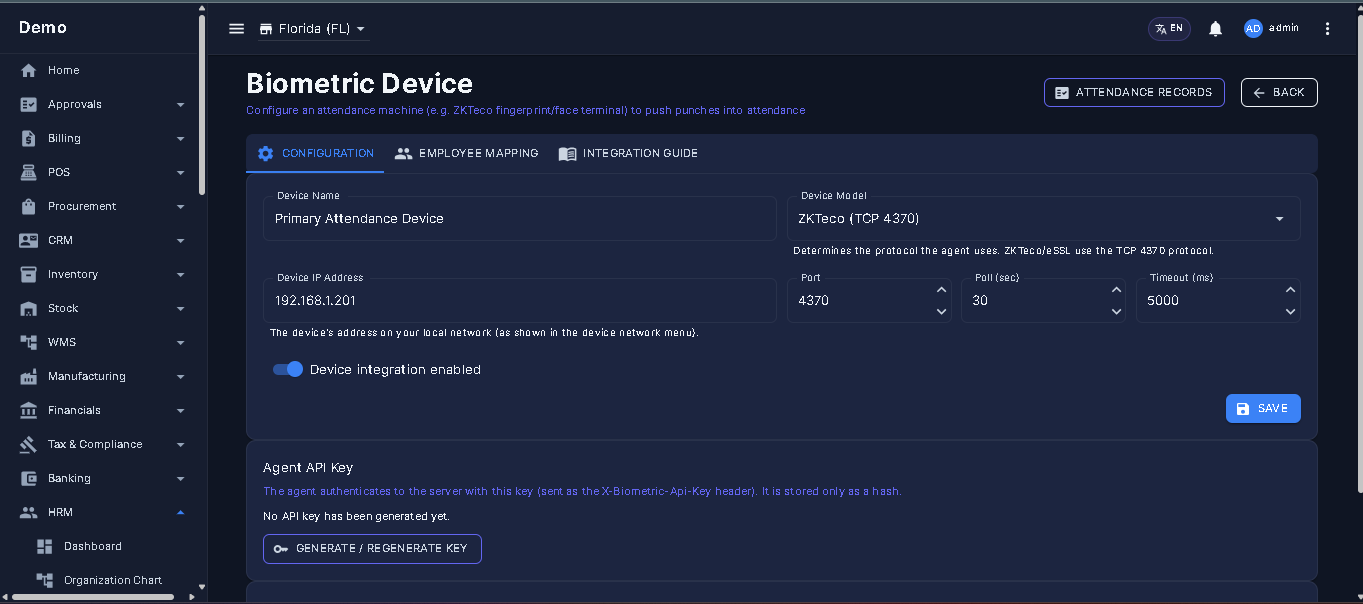Increase the Port value with up arrow
The width and height of the screenshot is (1363, 604).
941,290
